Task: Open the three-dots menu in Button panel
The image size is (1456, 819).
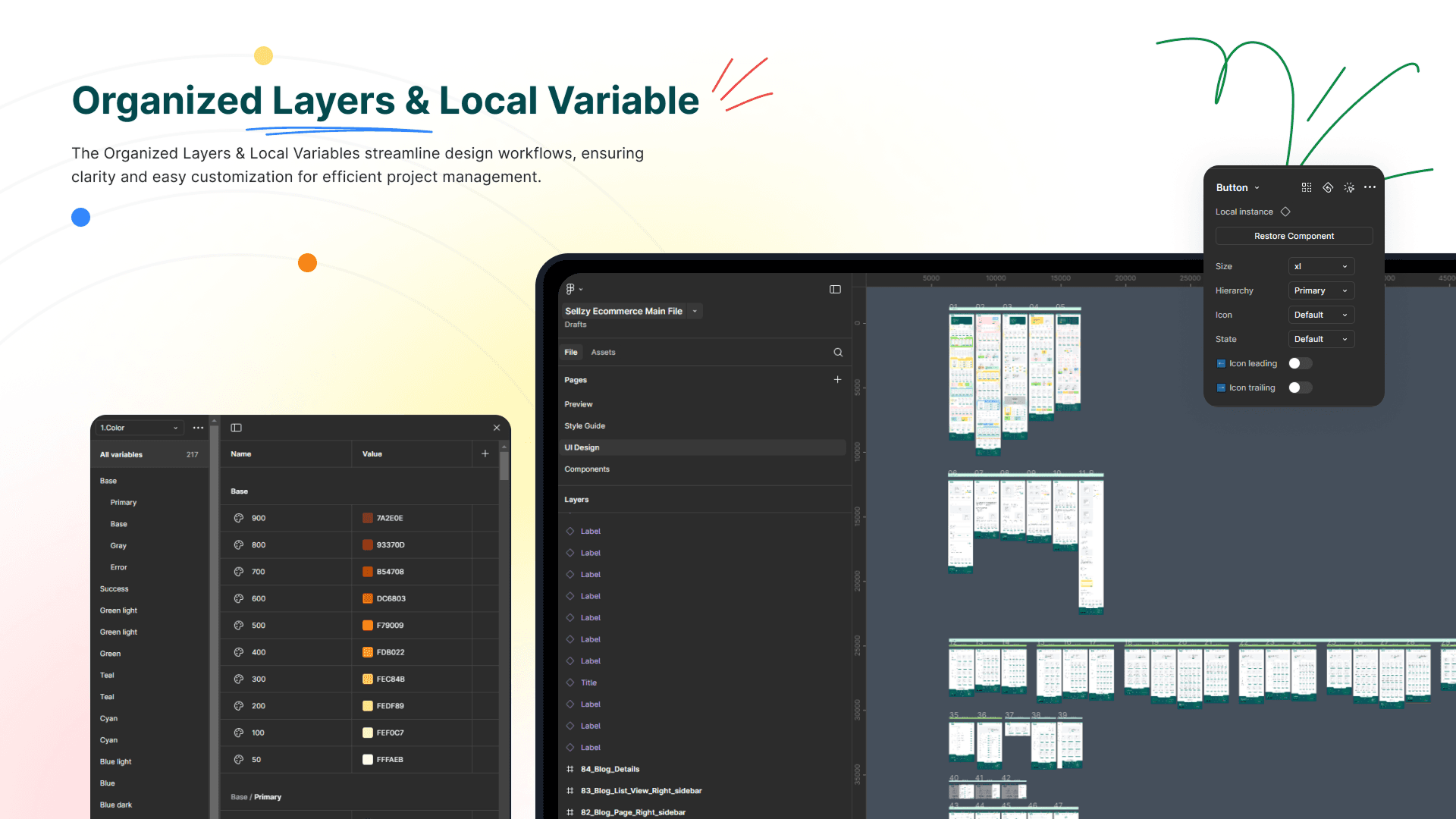Action: pos(1370,187)
